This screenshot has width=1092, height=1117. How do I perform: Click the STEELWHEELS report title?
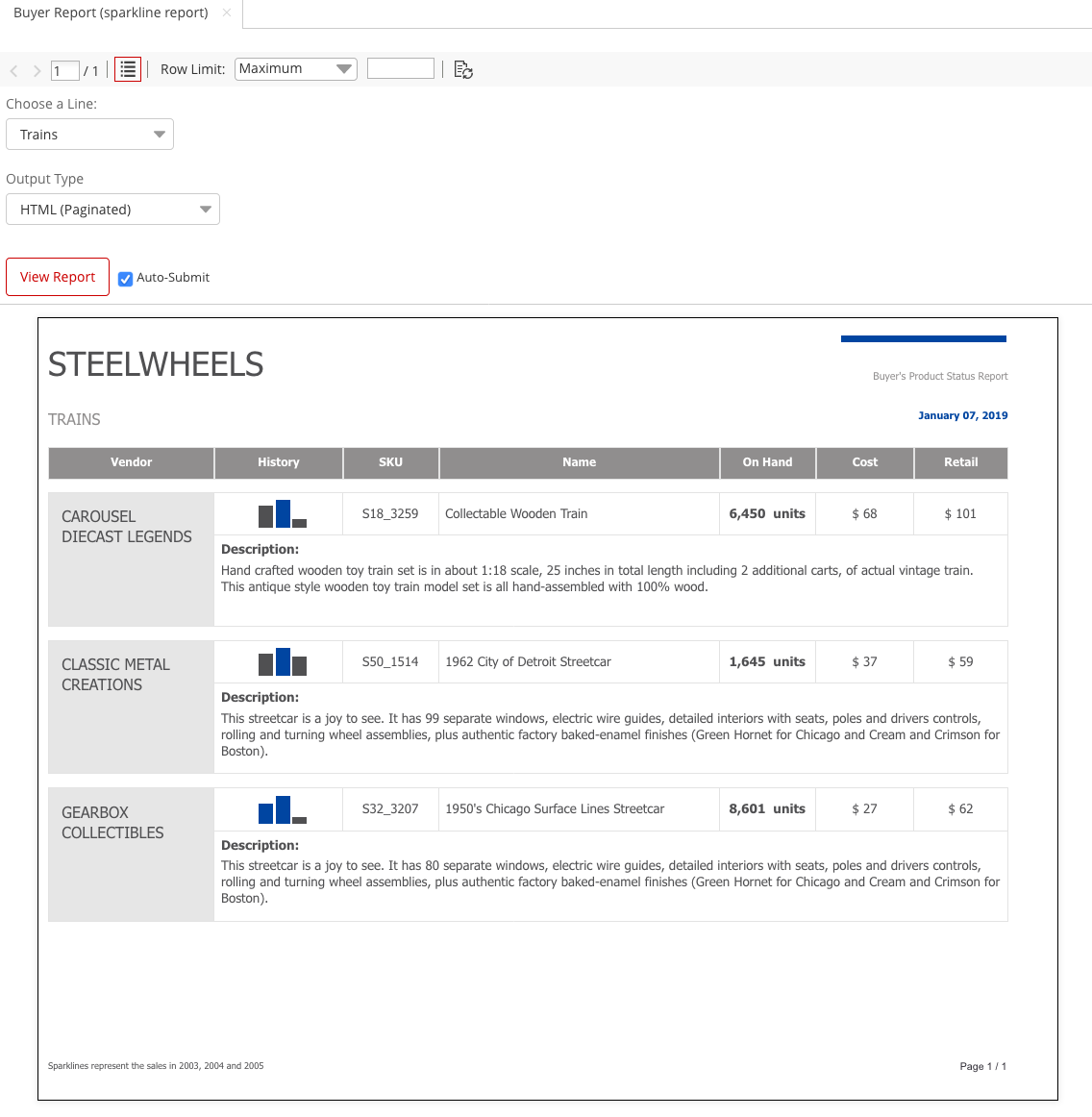pos(156,364)
